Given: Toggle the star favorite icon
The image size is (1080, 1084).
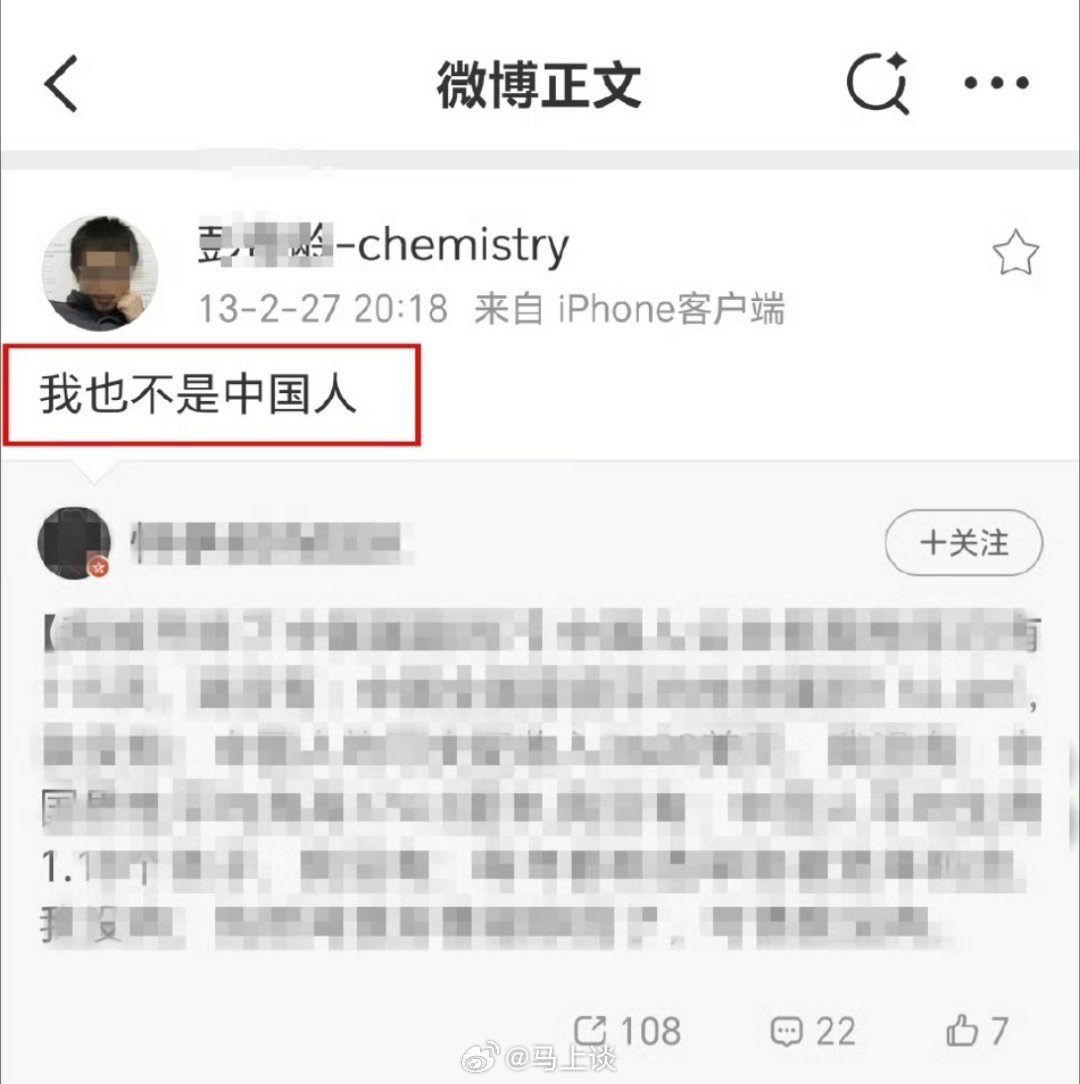Looking at the screenshot, I should 1015,253.
